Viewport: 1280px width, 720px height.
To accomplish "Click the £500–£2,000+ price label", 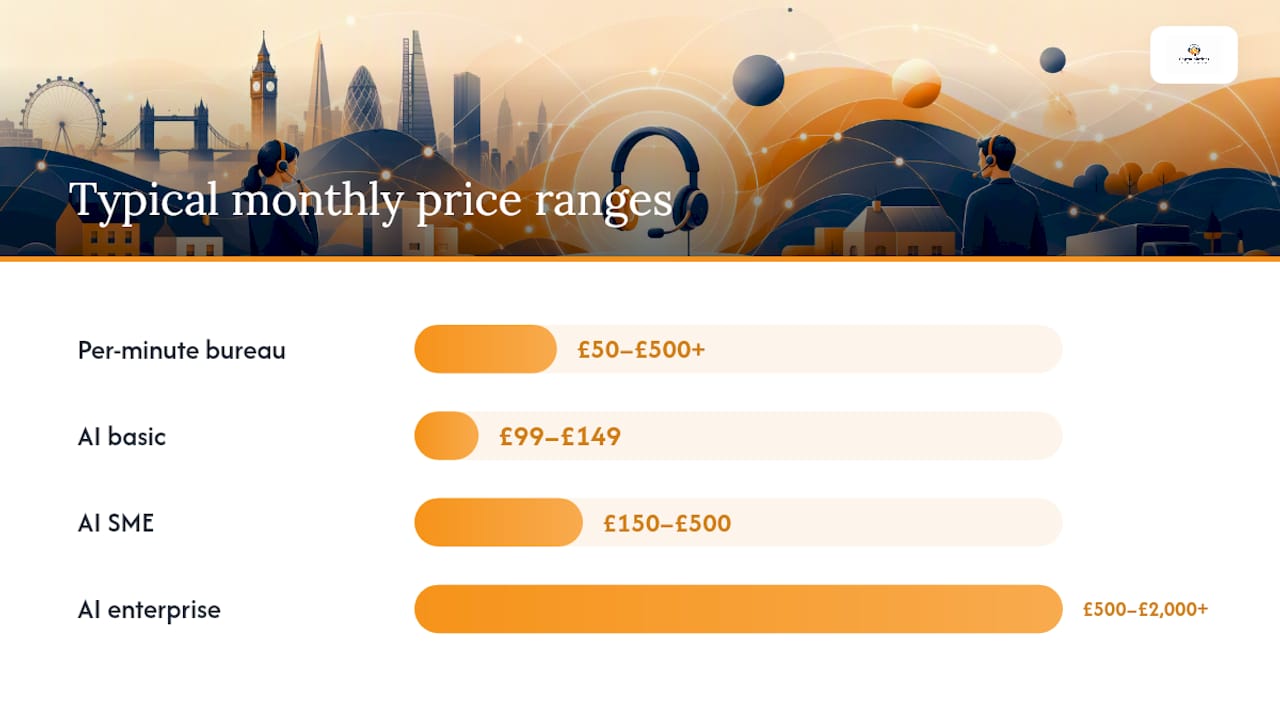I will 1145,609.
